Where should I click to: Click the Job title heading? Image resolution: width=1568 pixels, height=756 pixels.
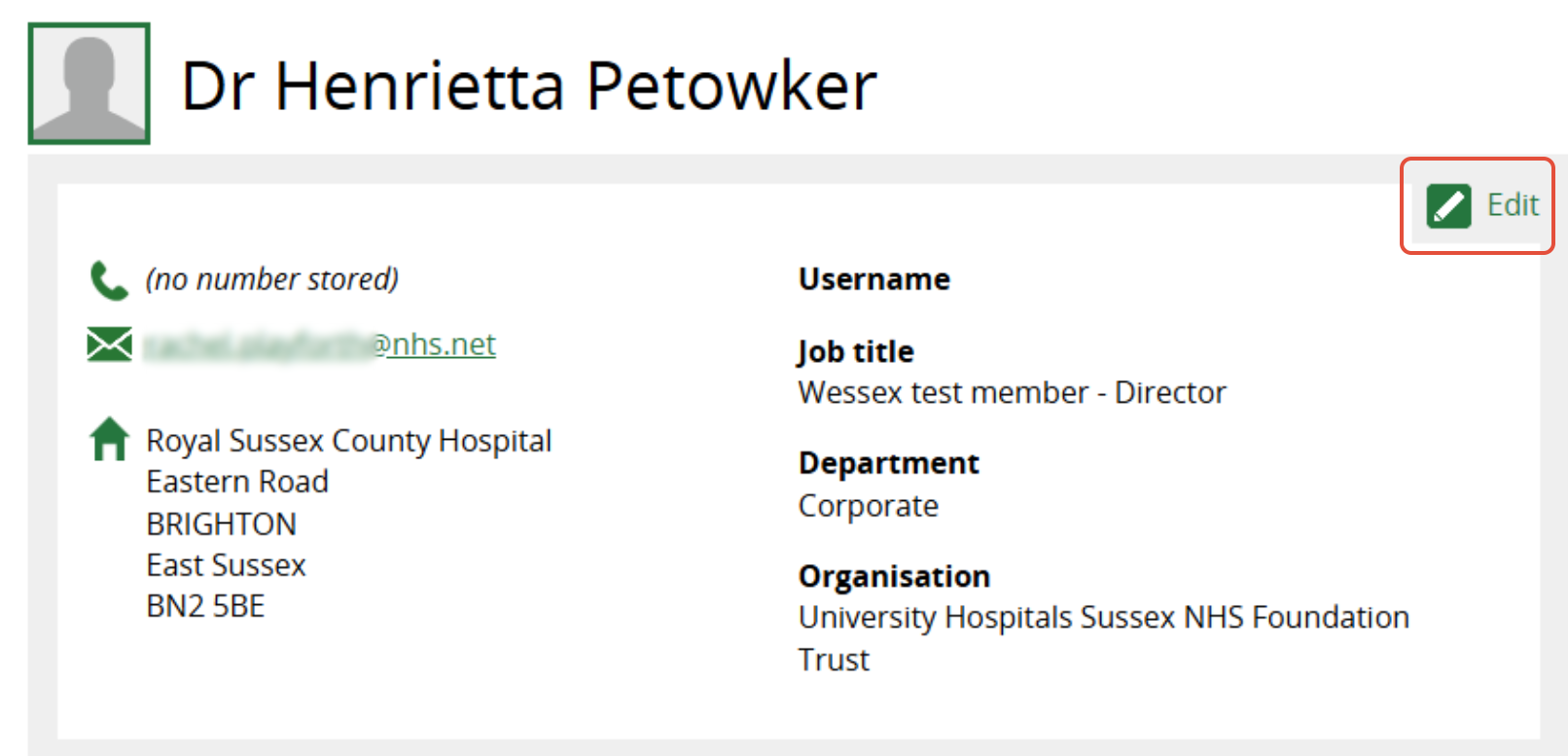tap(856, 351)
